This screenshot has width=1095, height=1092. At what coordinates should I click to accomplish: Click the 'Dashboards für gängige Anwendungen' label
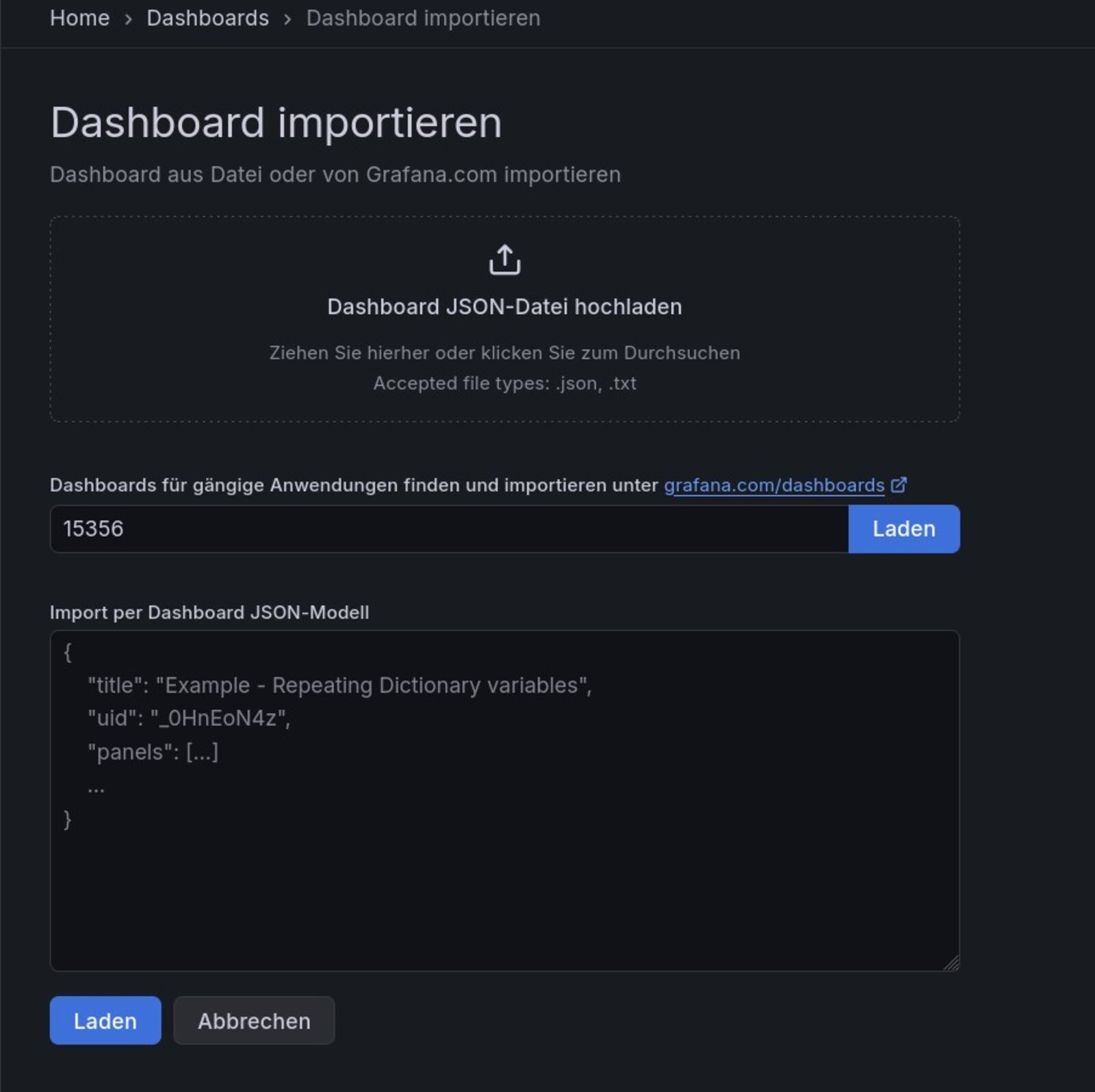click(353, 485)
